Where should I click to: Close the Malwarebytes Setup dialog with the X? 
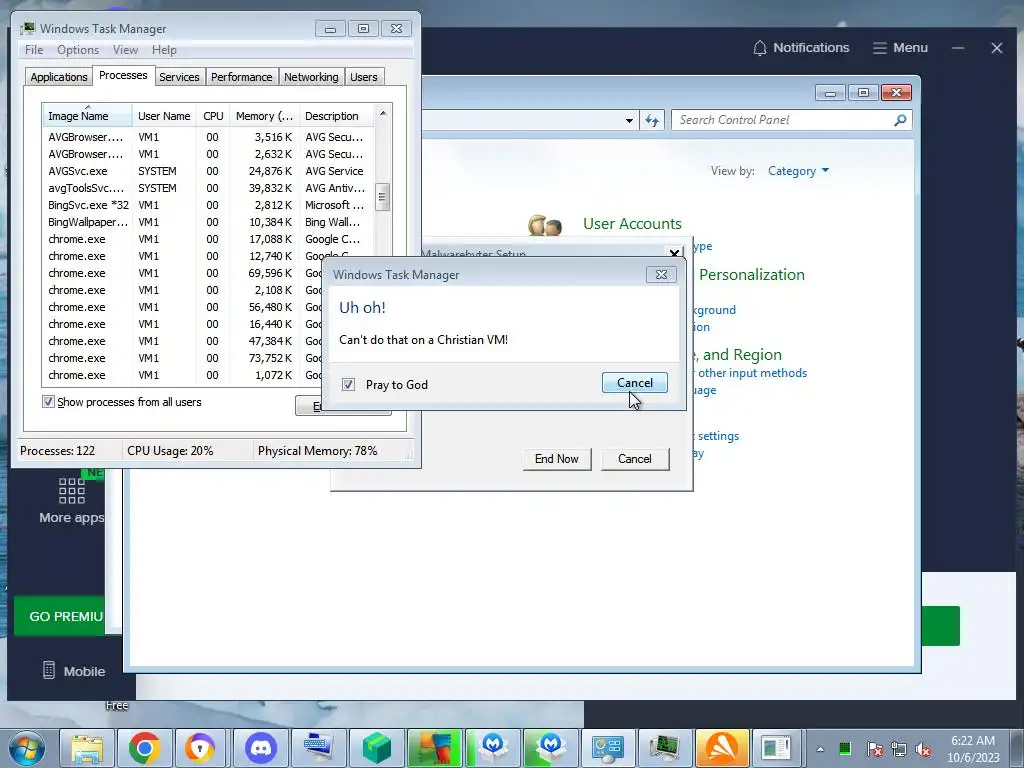pos(675,252)
